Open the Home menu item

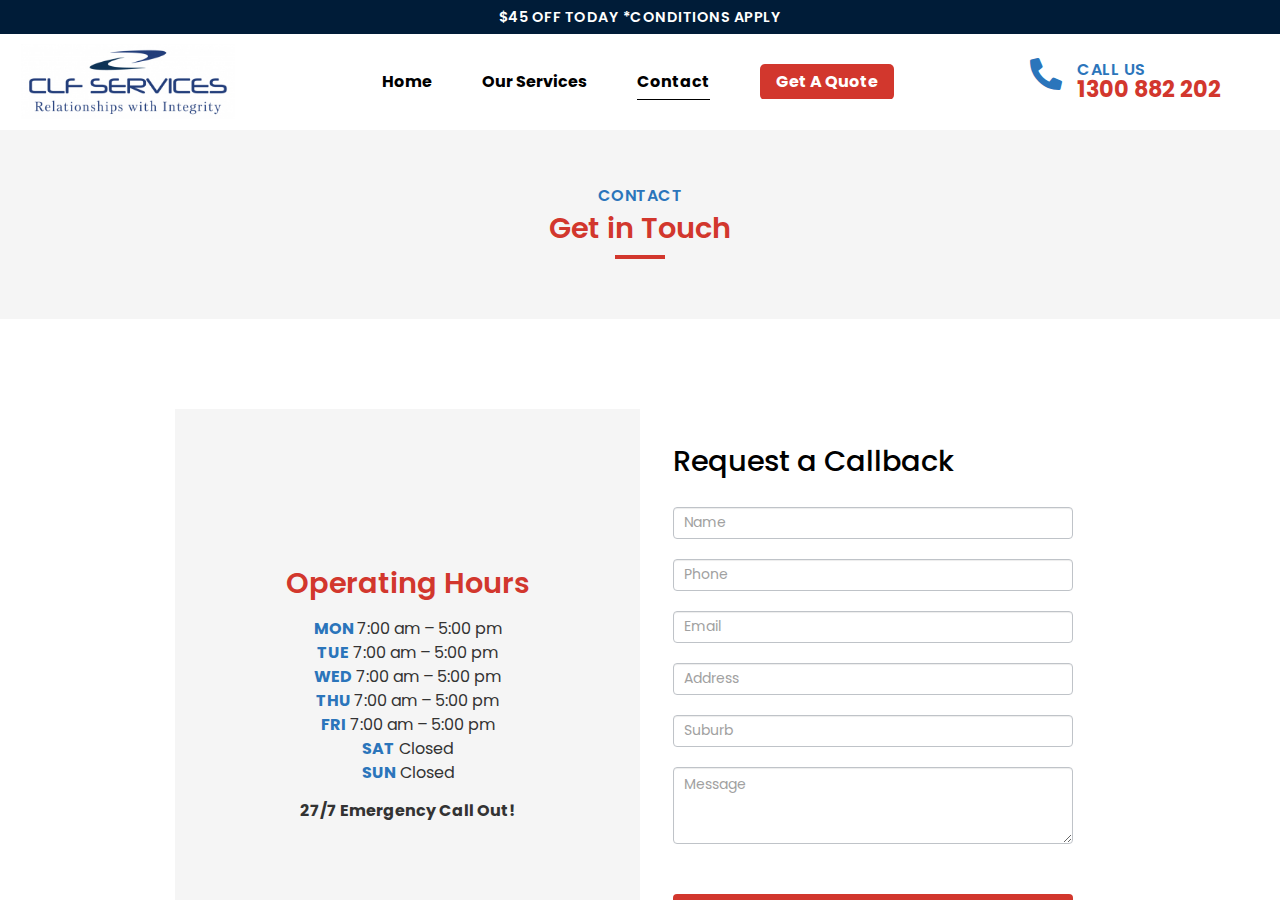point(407,82)
